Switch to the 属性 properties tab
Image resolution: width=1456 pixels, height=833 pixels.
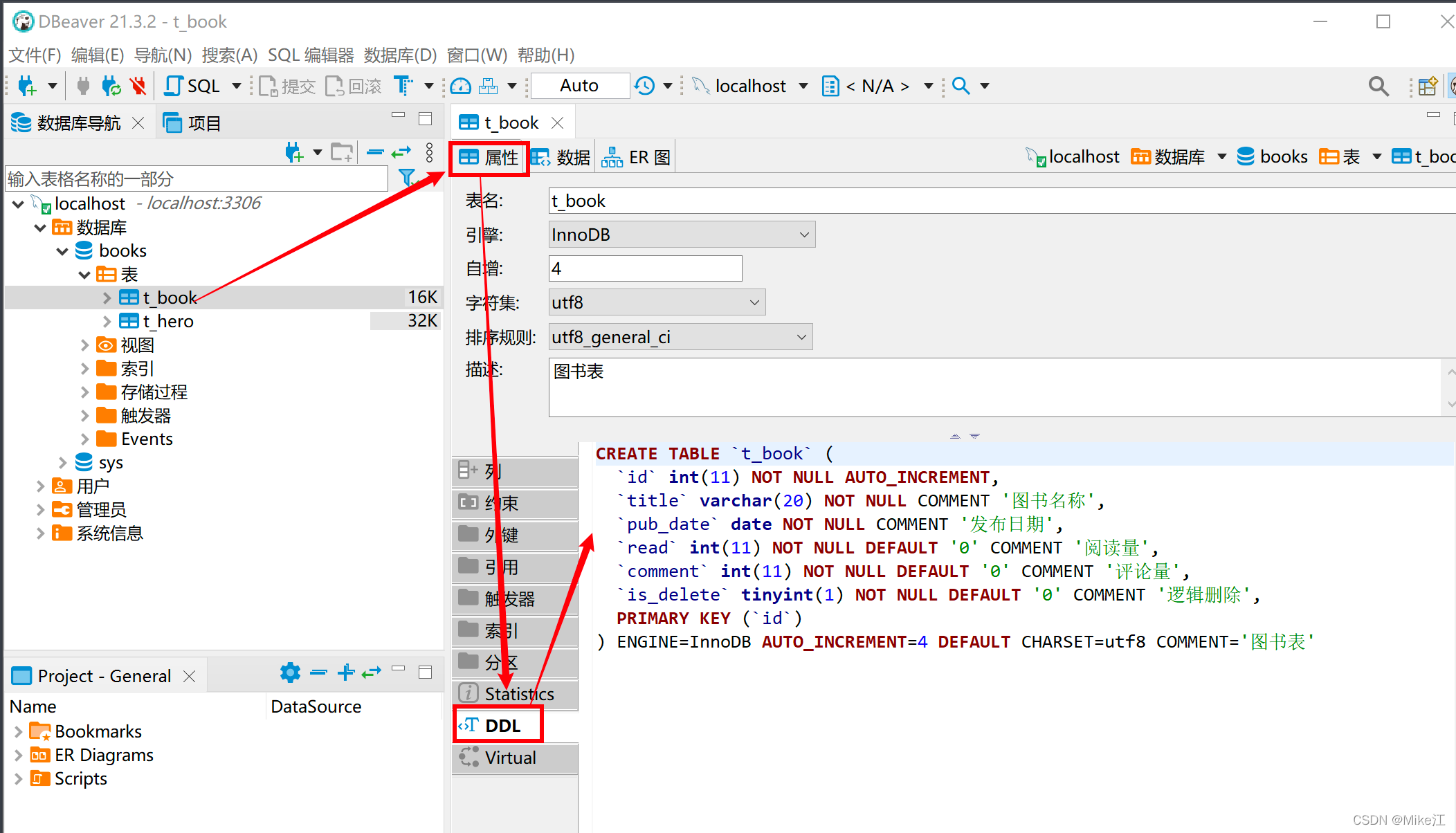(489, 158)
